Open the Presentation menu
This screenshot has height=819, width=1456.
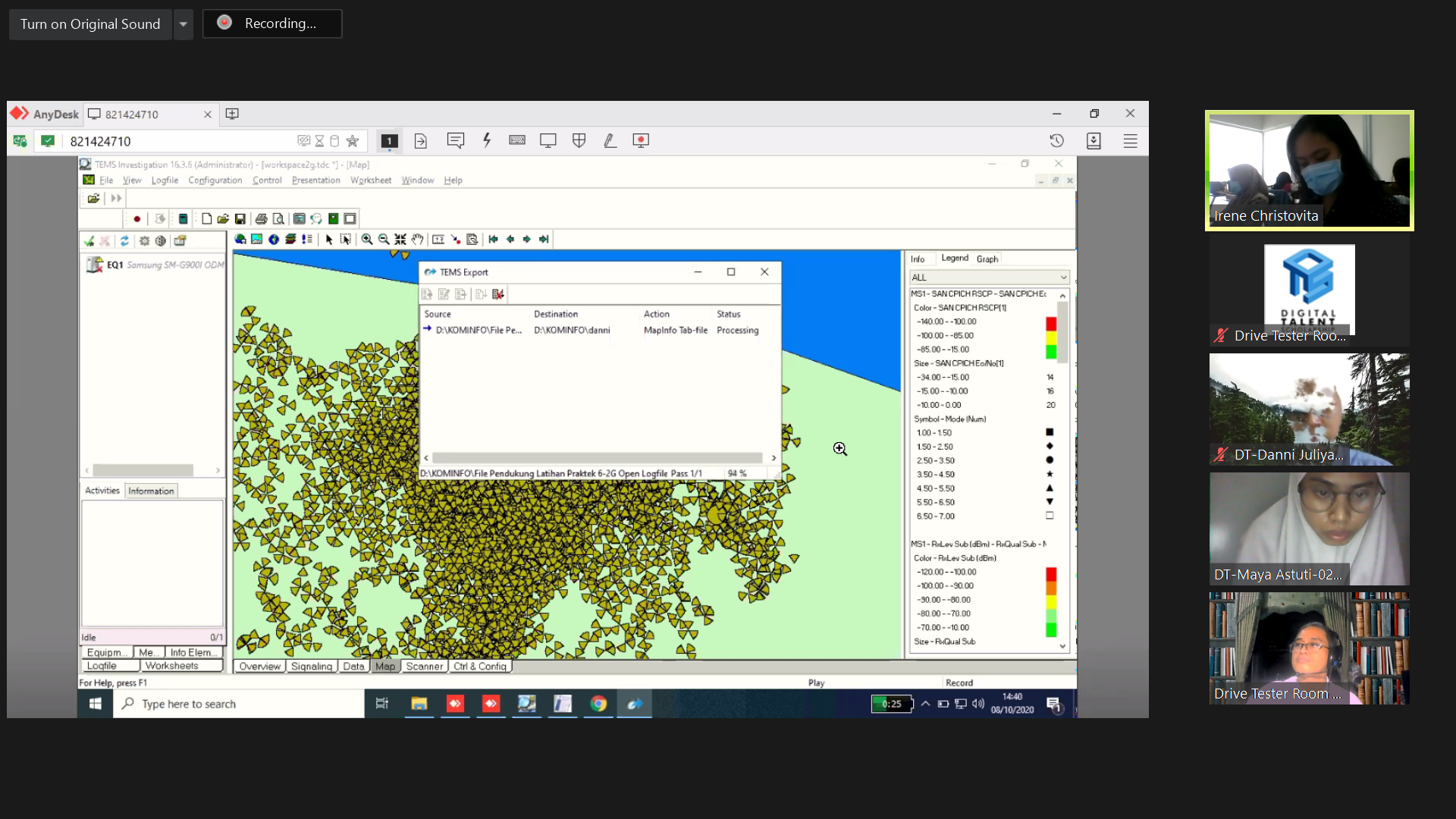[x=315, y=180]
